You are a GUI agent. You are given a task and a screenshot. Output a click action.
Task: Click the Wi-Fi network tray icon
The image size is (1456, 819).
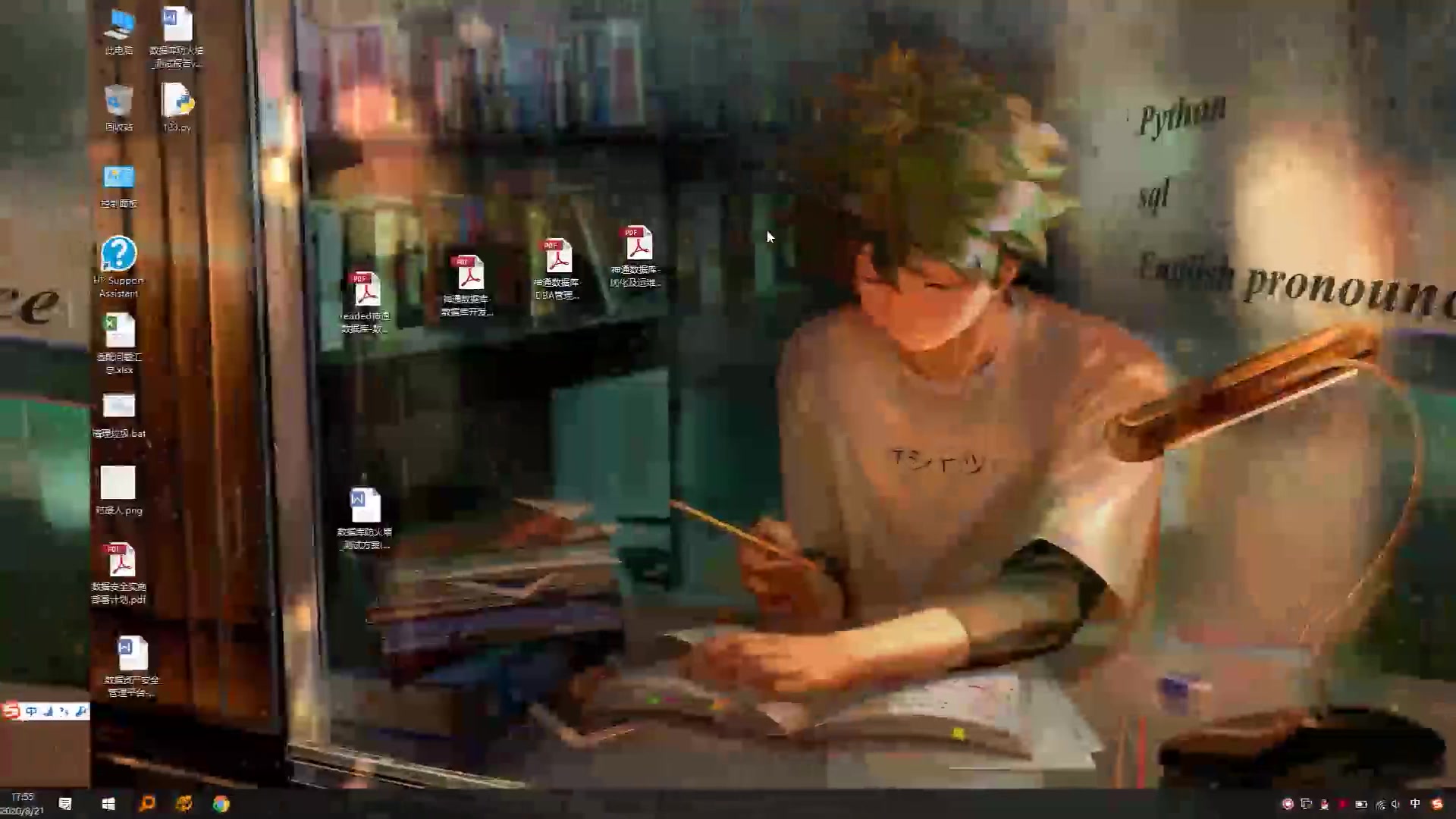tap(1379, 804)
